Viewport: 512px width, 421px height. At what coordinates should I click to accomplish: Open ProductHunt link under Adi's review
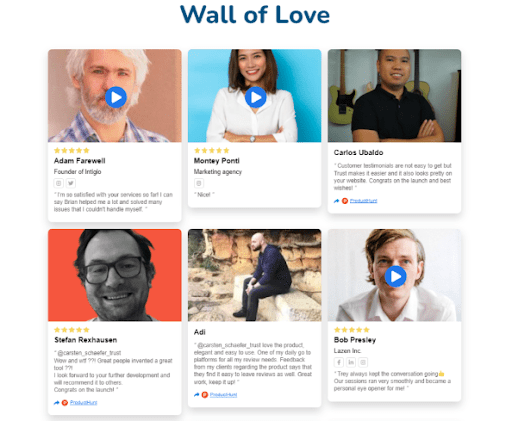[223, 395]
